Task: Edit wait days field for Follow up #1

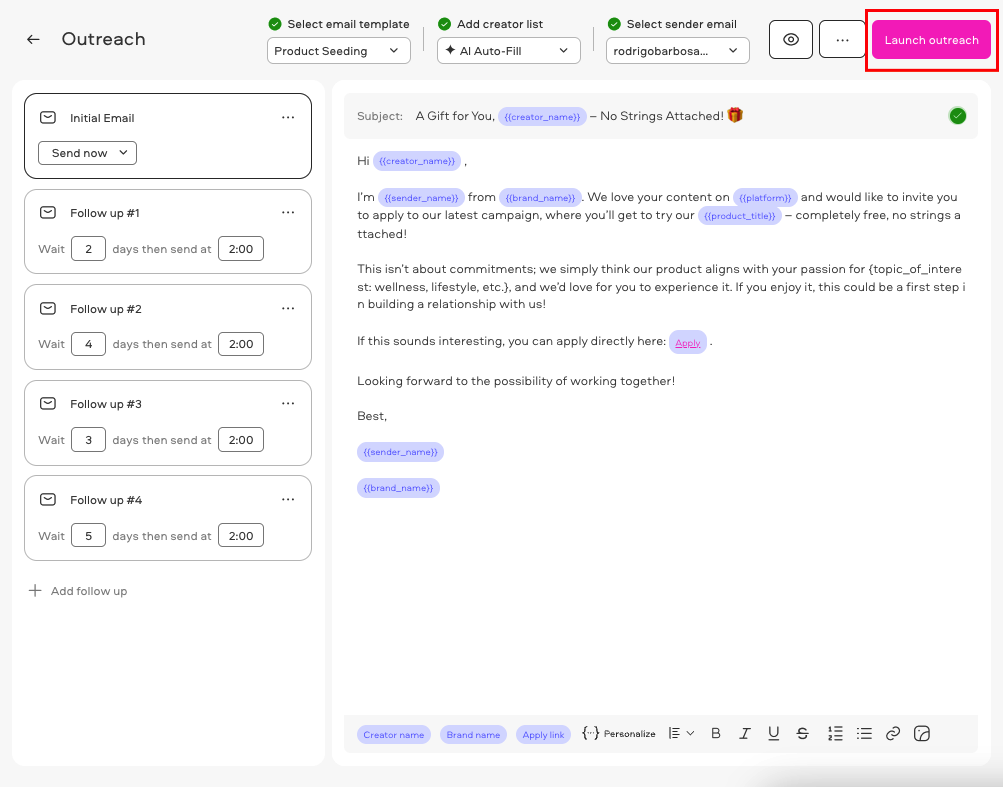Action: 88,249
